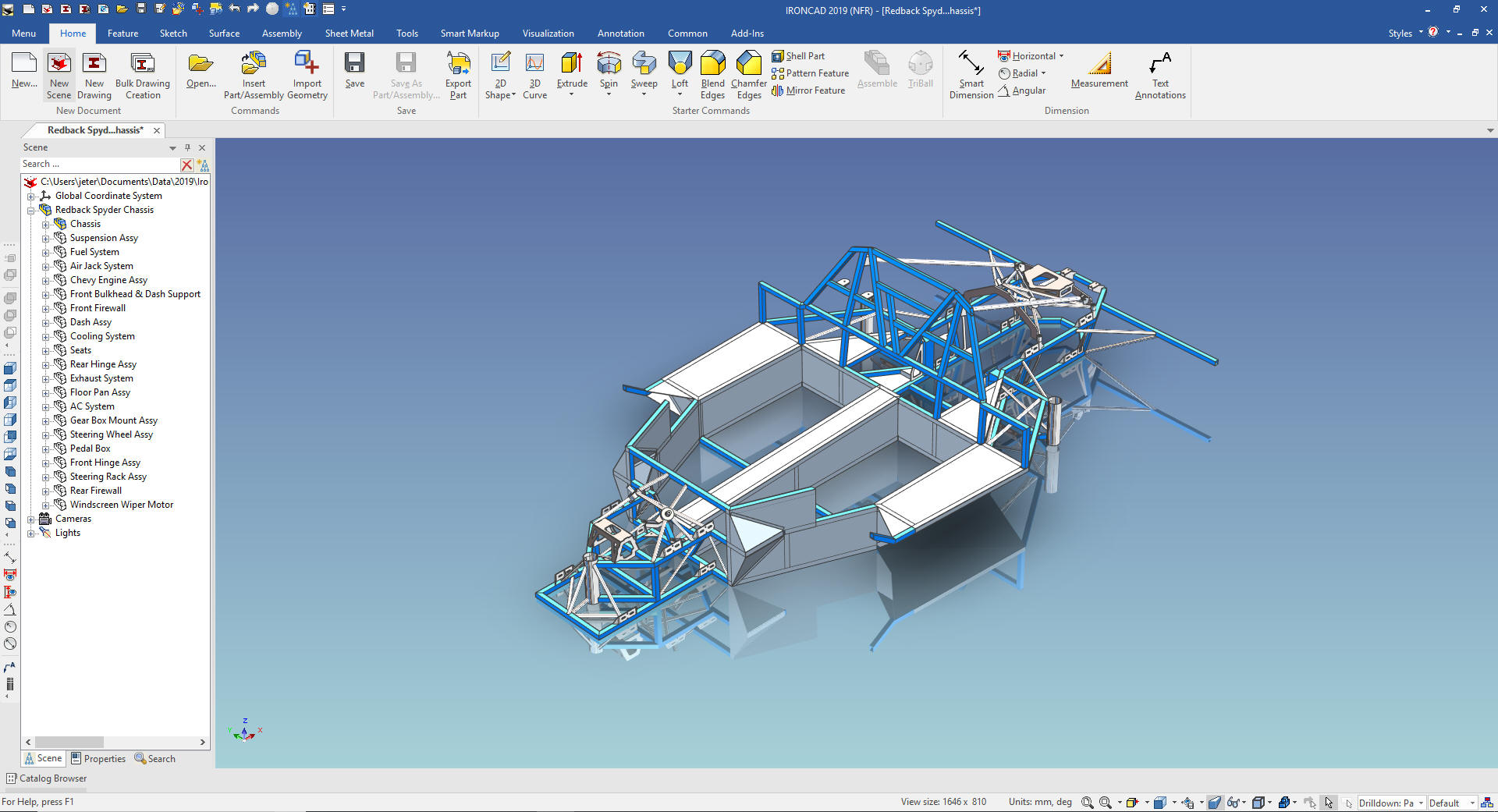The width and height of the screenshot is (1498, 812).
Task: Click the Export Part icon
Action: click(458, 64)
